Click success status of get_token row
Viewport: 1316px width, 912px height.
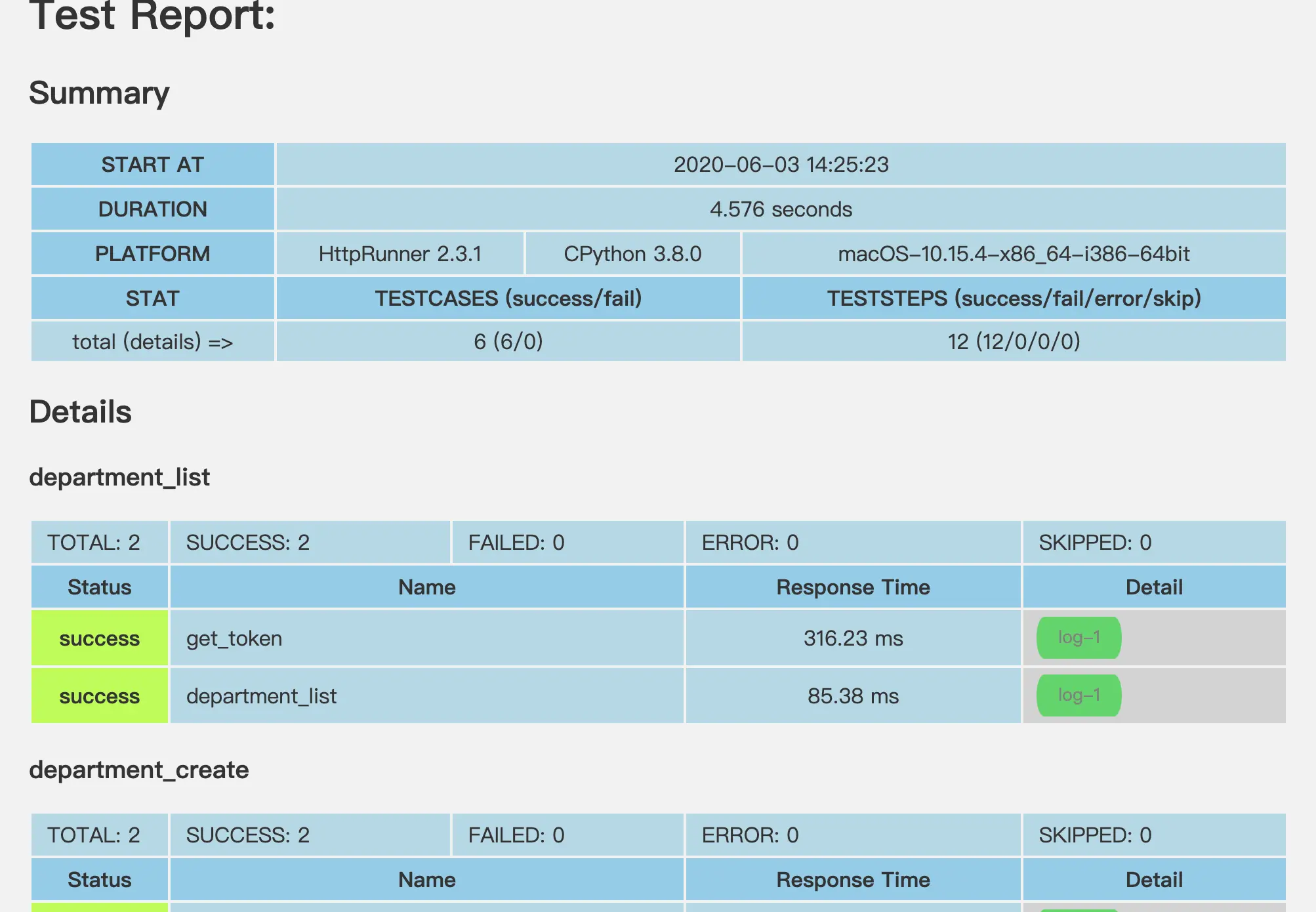point(100,638)
